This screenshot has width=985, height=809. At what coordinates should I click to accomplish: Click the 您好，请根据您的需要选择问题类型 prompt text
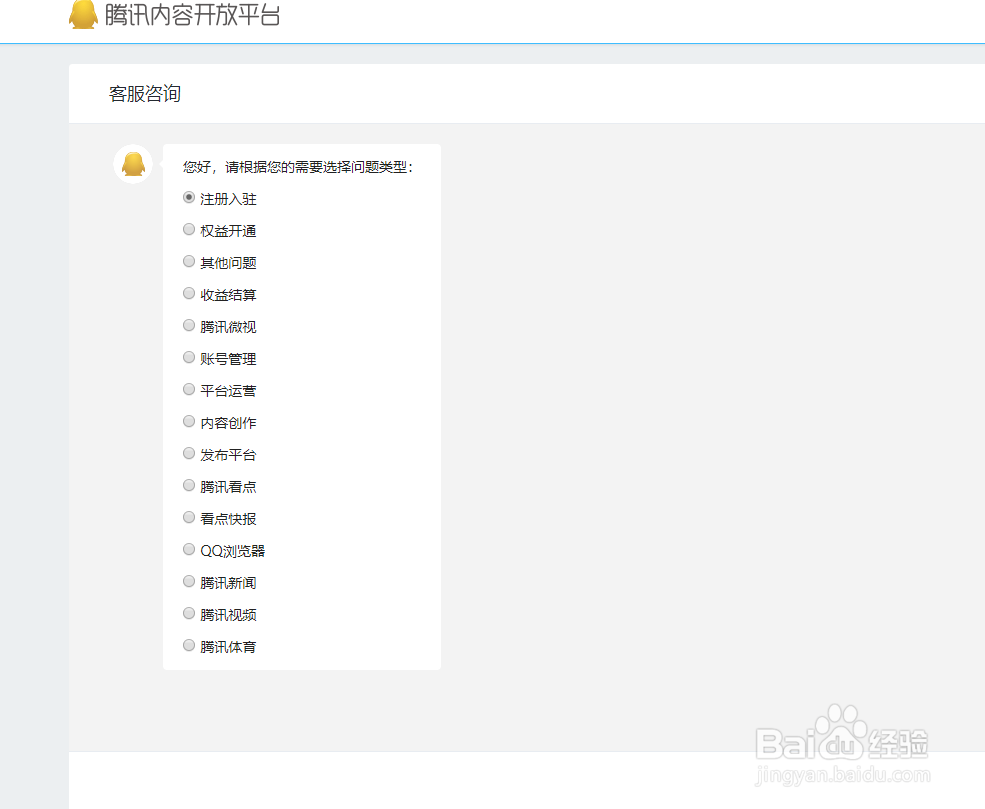pyautogui.click(x=298, y=167)
